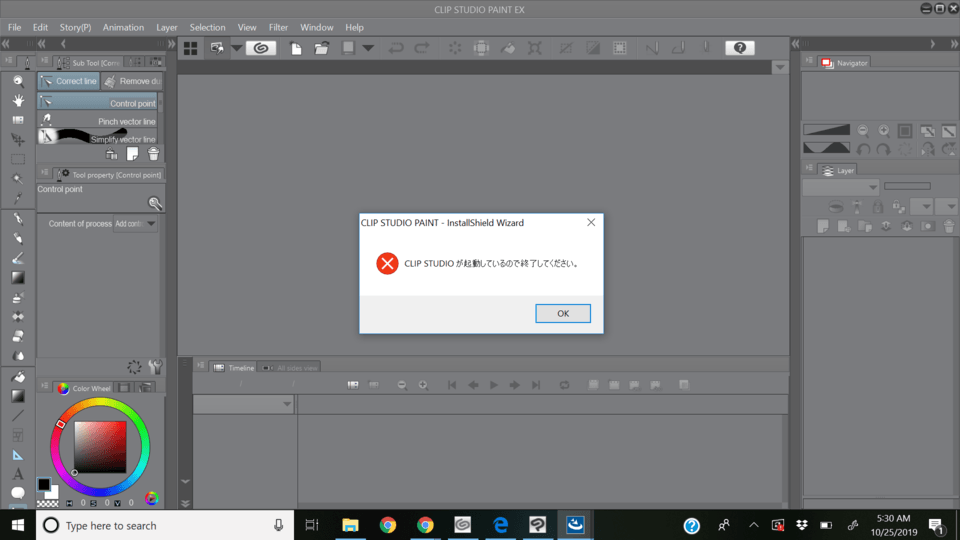
Task: Open Windows Start menu
Action: [18, 525]
